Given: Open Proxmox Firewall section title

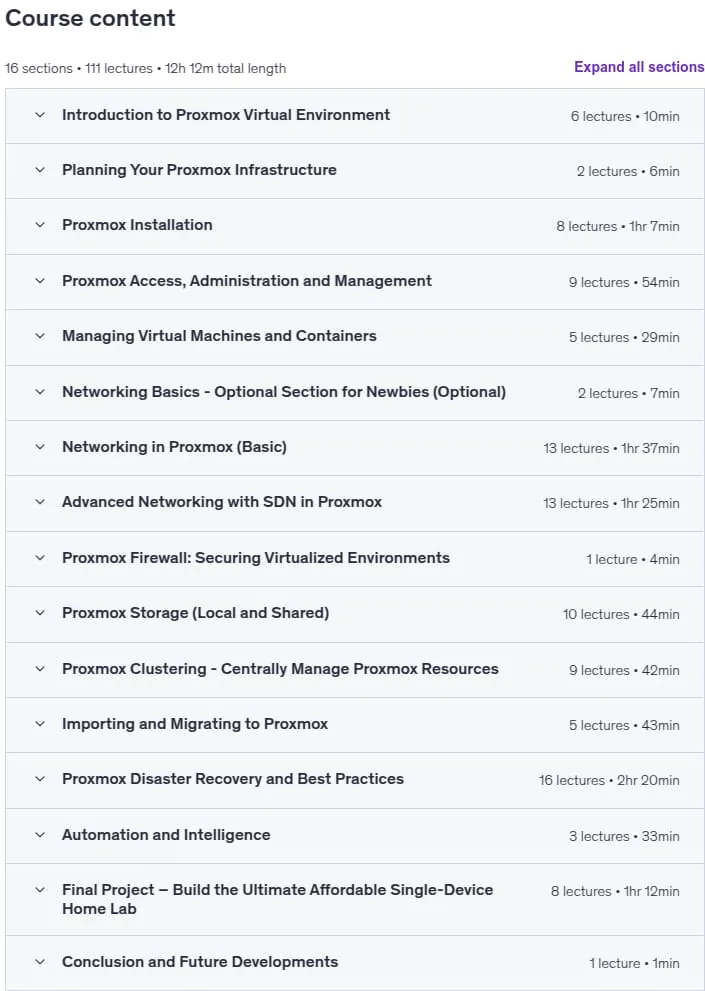Looking at the screenshot, I should pos(255,557).
